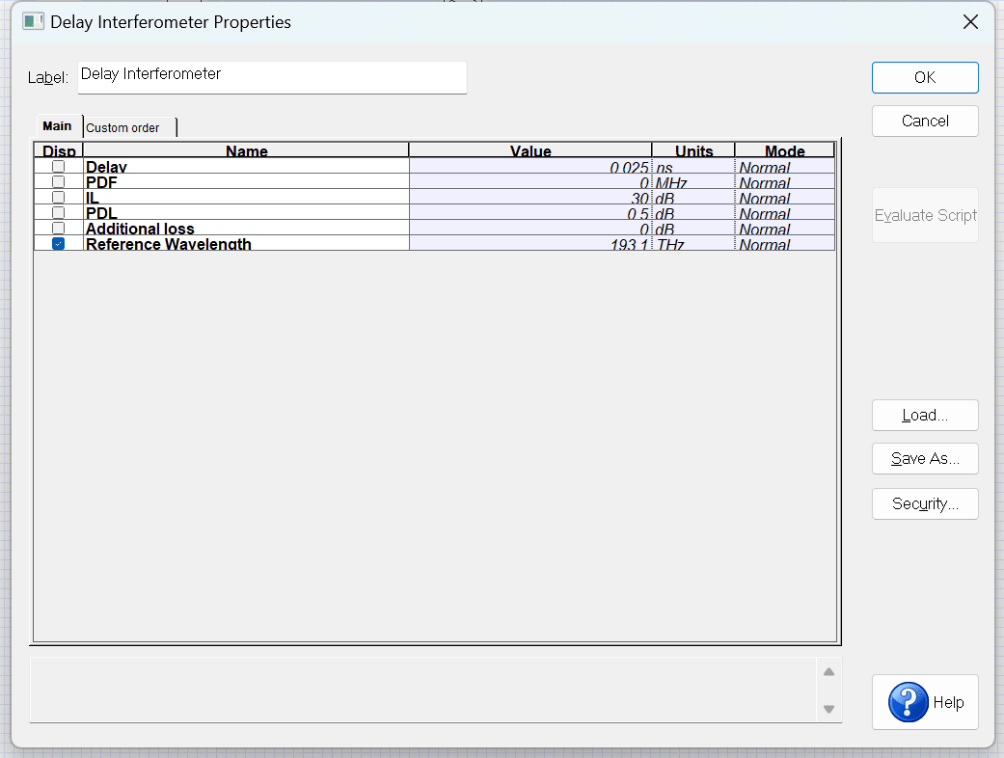Click the Save As... button
The width and height of the screenshot is (1004, 758).
925,459
